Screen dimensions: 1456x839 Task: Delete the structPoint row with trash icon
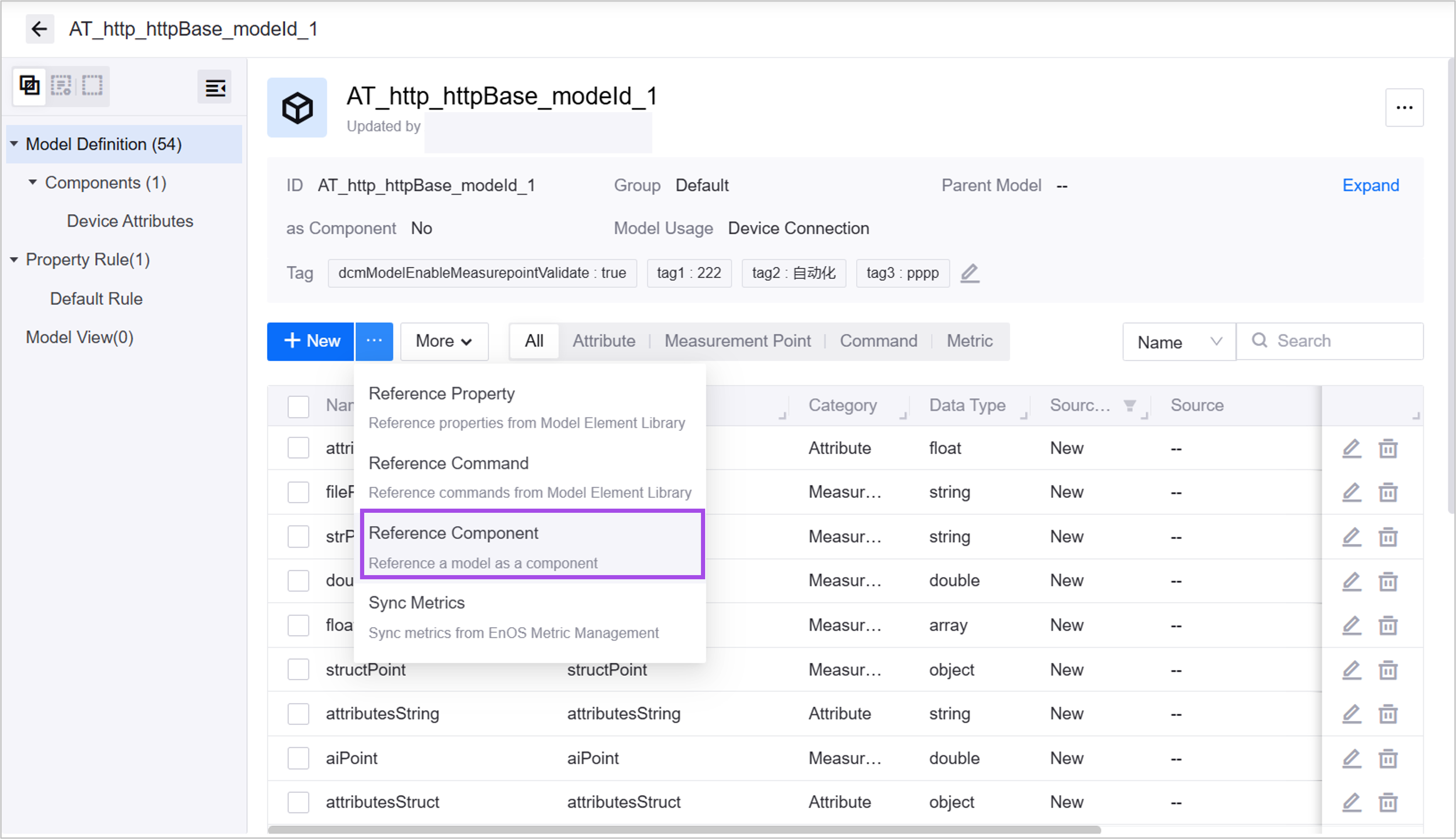[1388, 669]
